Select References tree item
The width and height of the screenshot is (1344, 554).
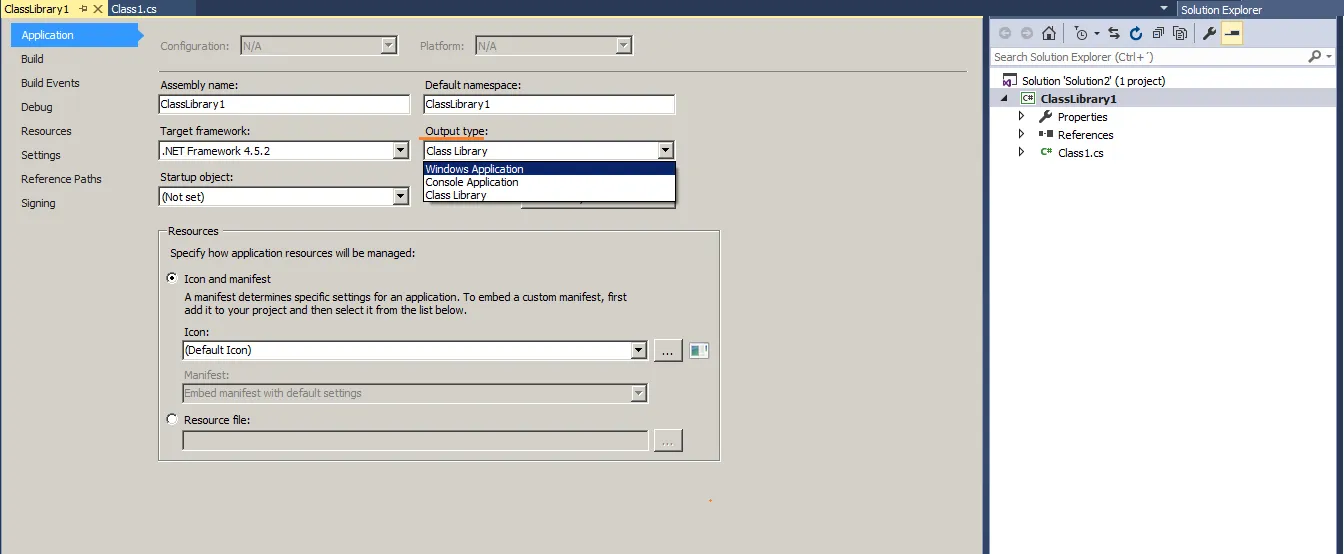(1085, 135)
